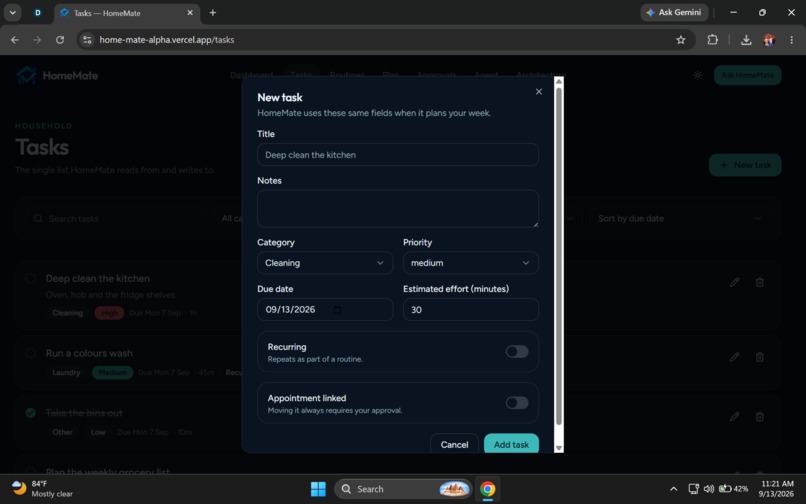Click the browser forward arrow

(x=37, y=40)
